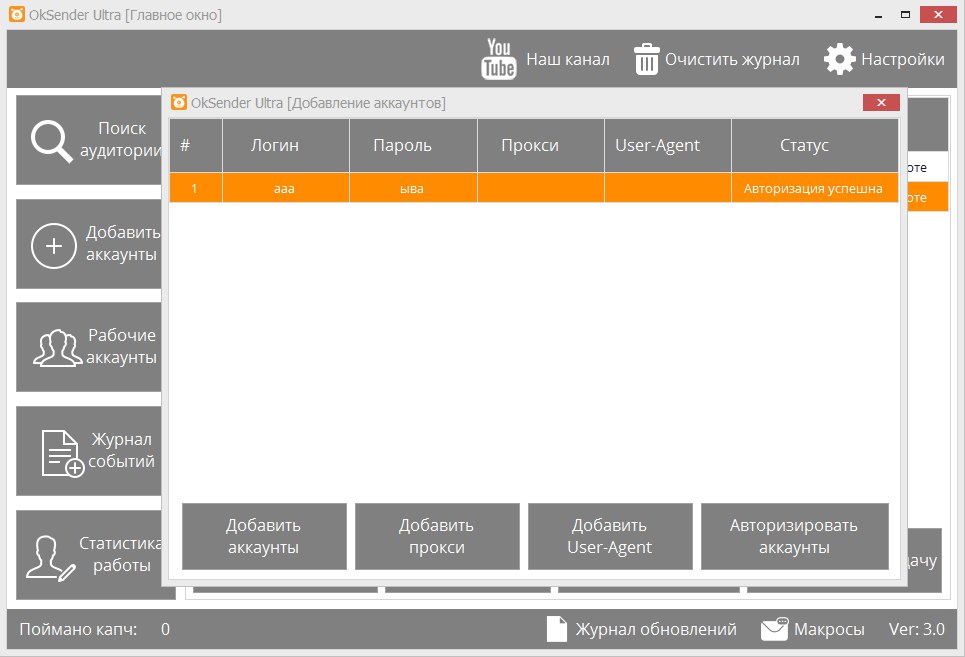Click the status 'Авторизация успешна'
The width and height of the screenshot is (965, 657).
pos(815,188)
